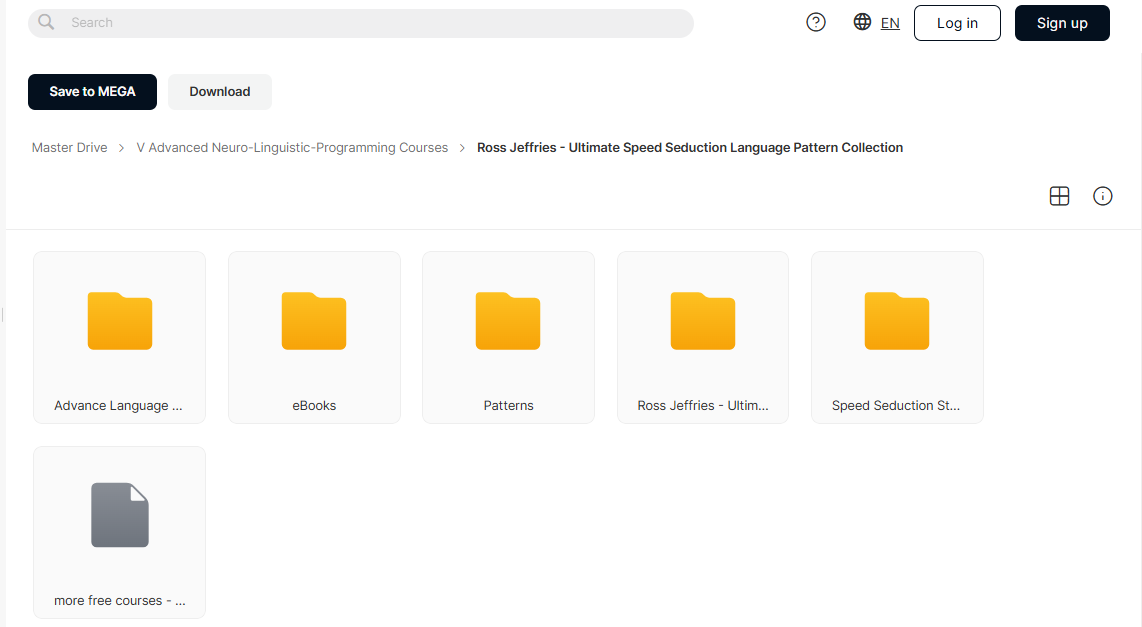Screen dimensions: 1142x627
Task: Open the eBooks folder icon
Action: point(314,321)
